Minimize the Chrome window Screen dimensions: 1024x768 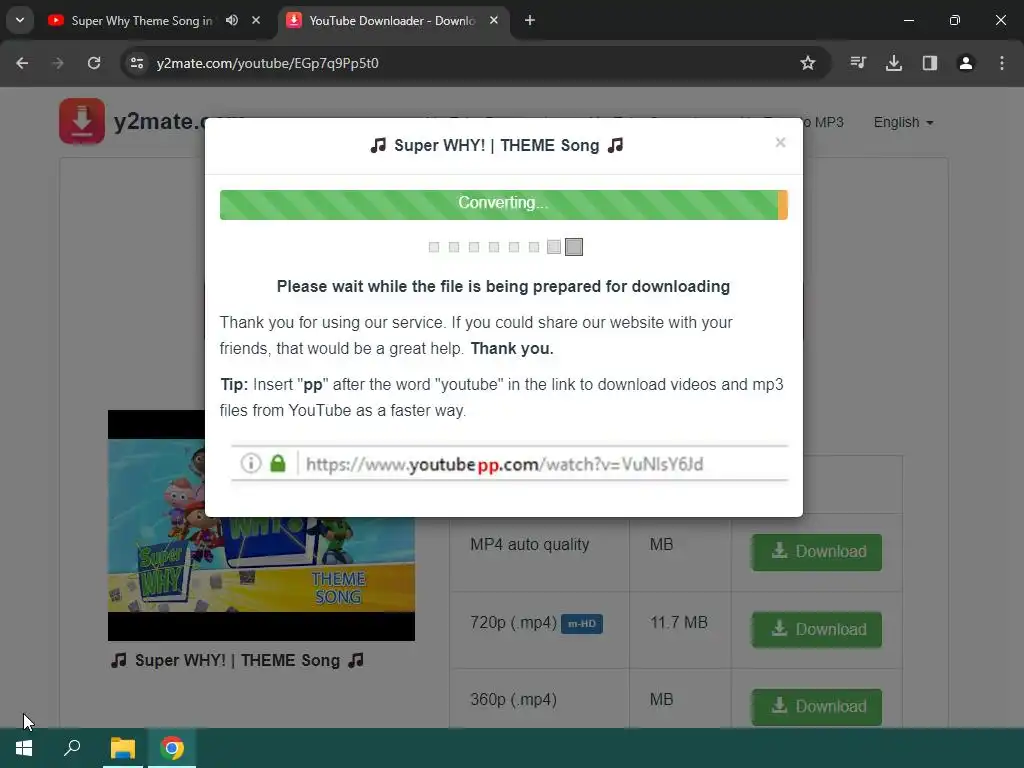click(x=908, y=20)
